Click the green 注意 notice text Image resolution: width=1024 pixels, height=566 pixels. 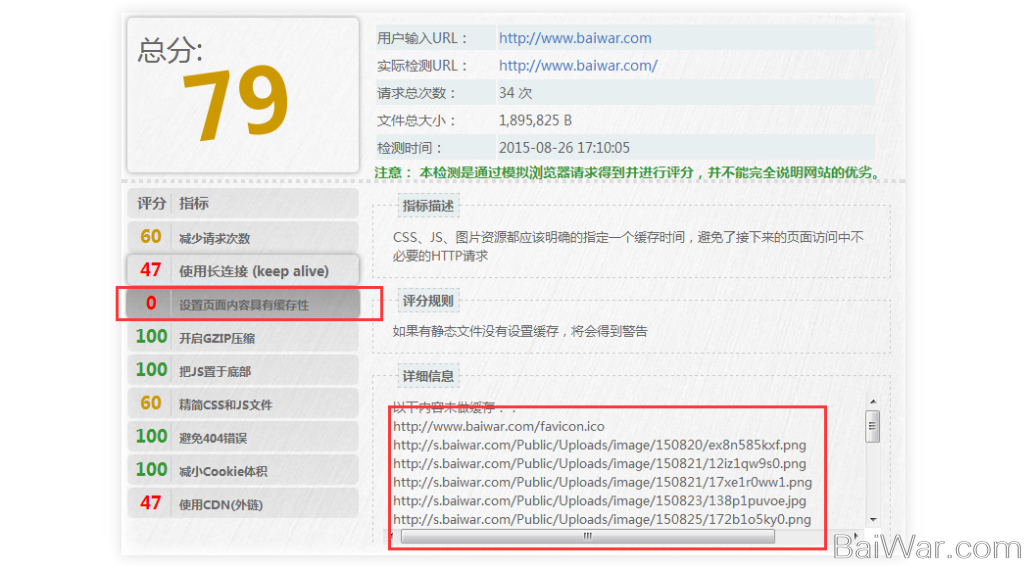[629, 172]
